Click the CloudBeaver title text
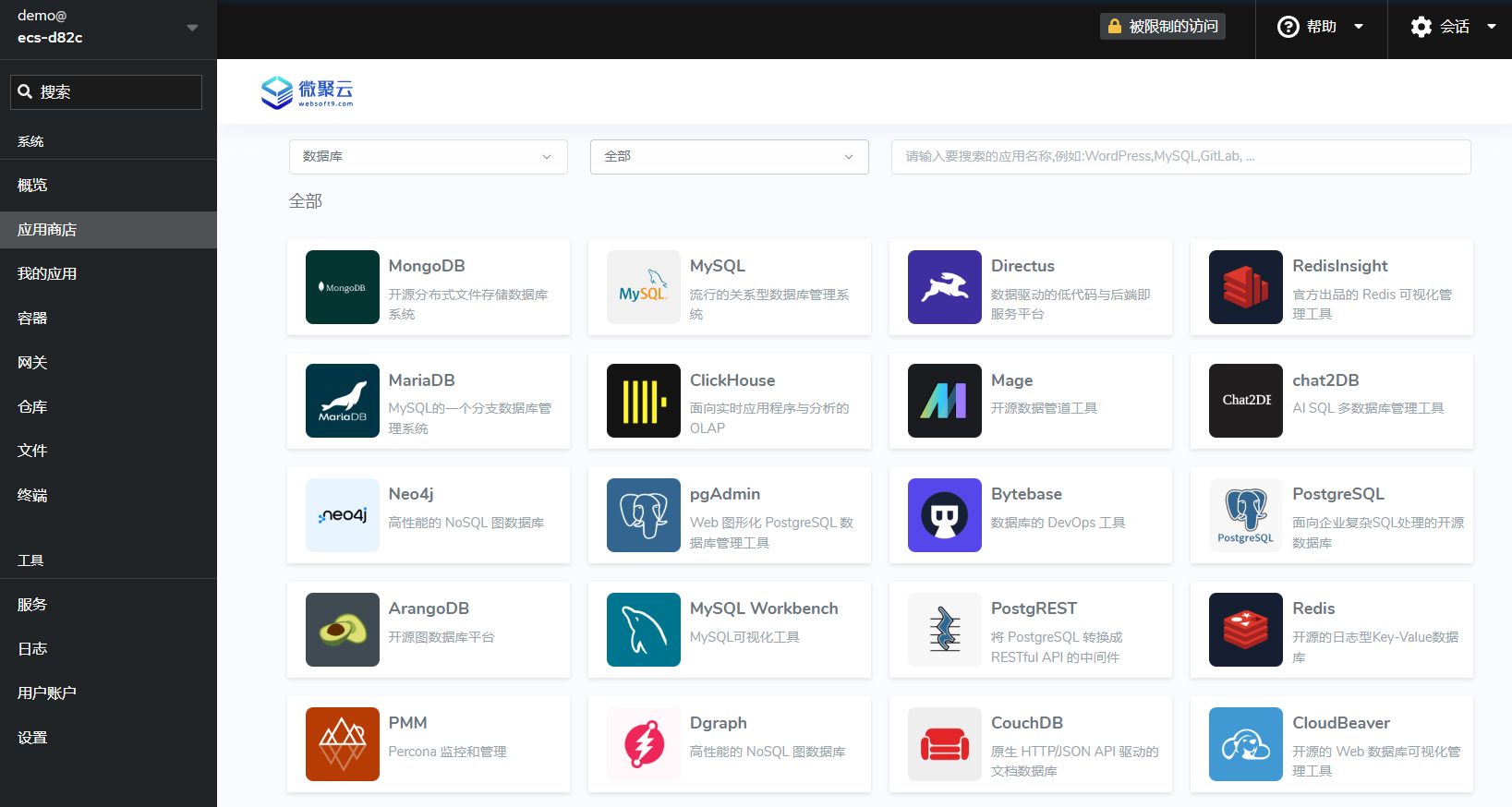 tap(1341, 723)
